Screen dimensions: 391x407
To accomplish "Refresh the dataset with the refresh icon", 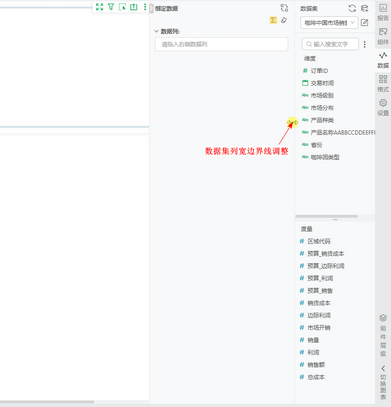I will pos(352,8).
